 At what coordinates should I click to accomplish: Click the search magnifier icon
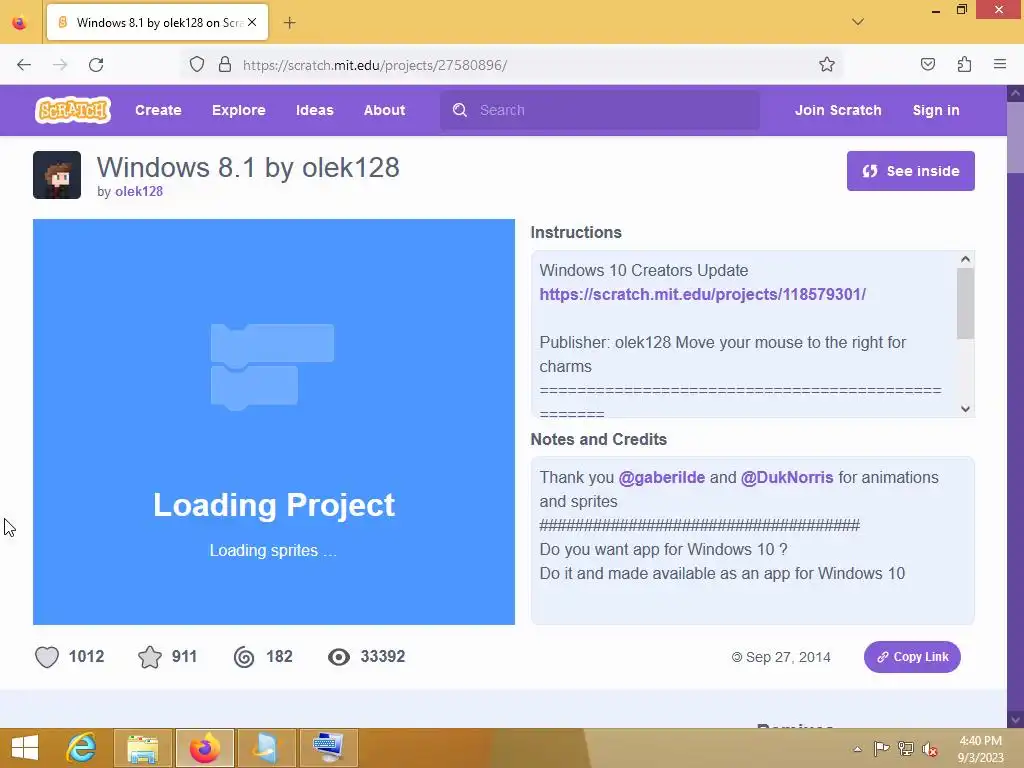pos(460,110)
